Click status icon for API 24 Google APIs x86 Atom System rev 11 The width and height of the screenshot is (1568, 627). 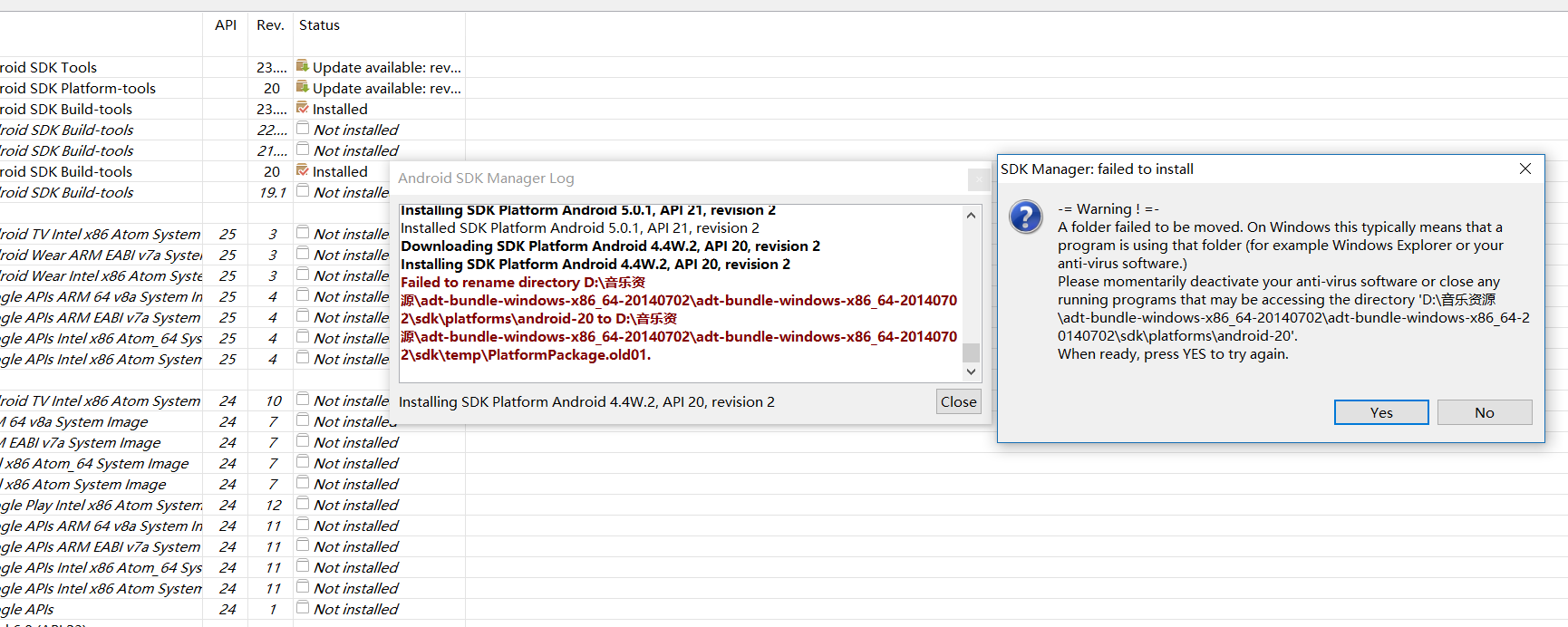pos(303,587)
